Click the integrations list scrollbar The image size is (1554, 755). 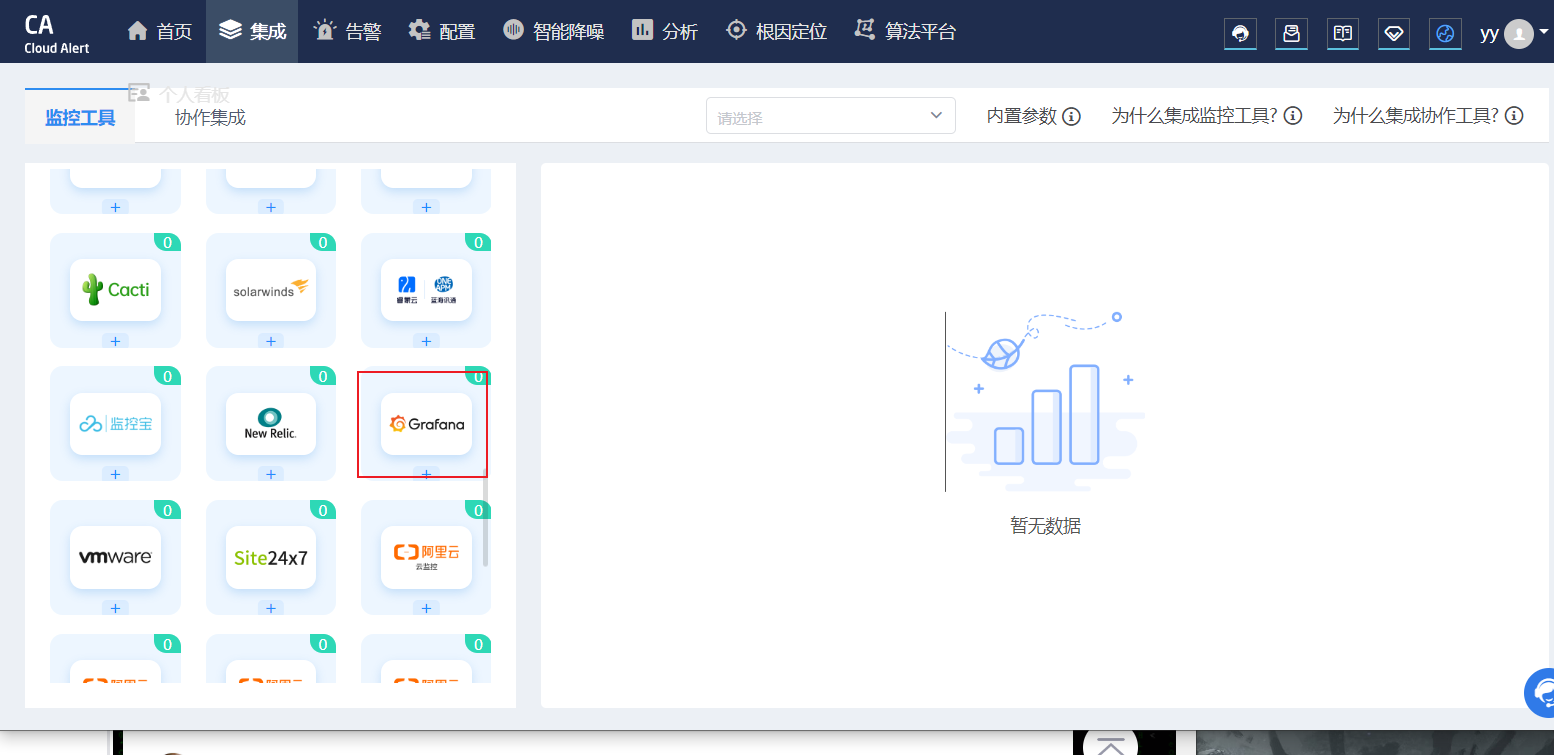[486, 518]
